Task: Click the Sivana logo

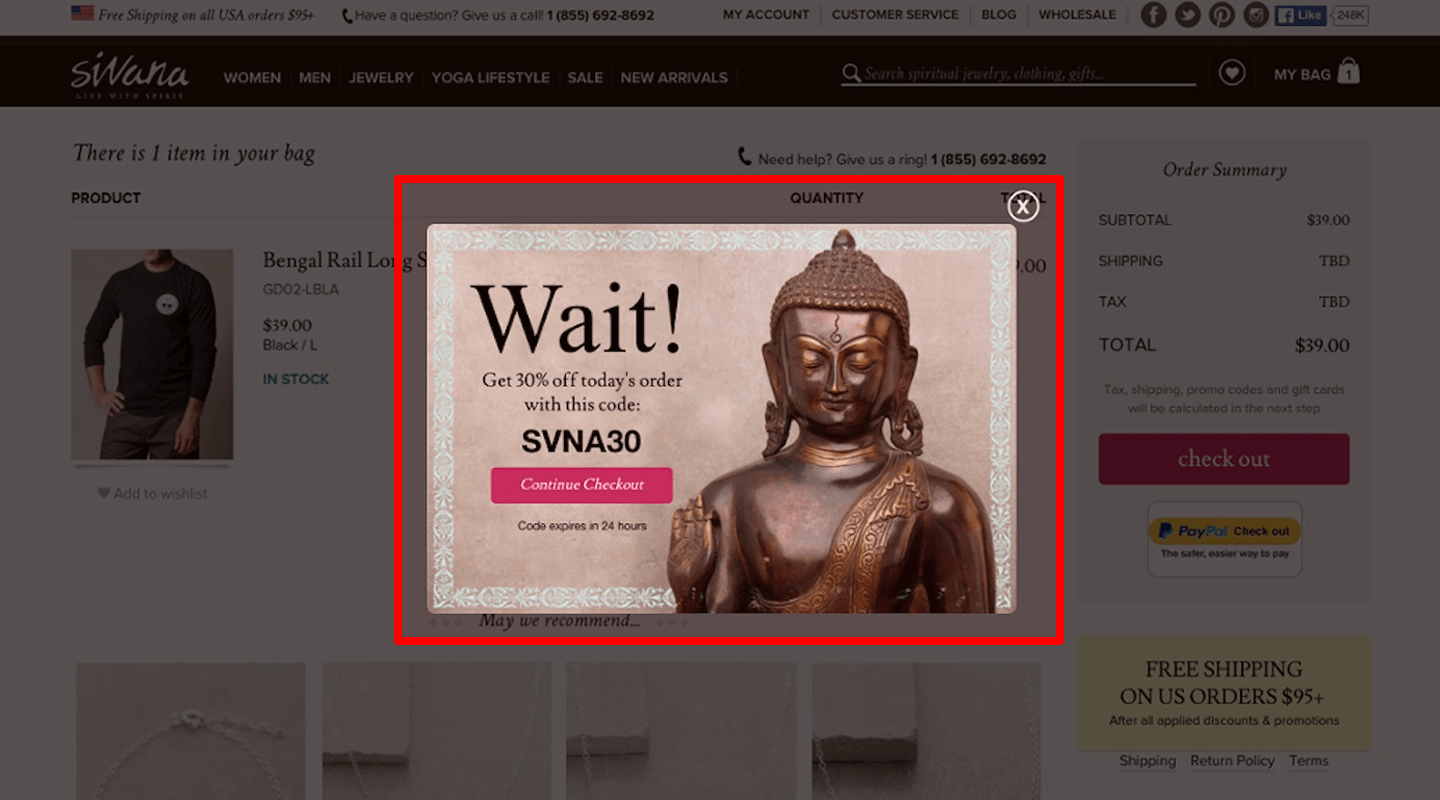Action: (x=130, y=73)
